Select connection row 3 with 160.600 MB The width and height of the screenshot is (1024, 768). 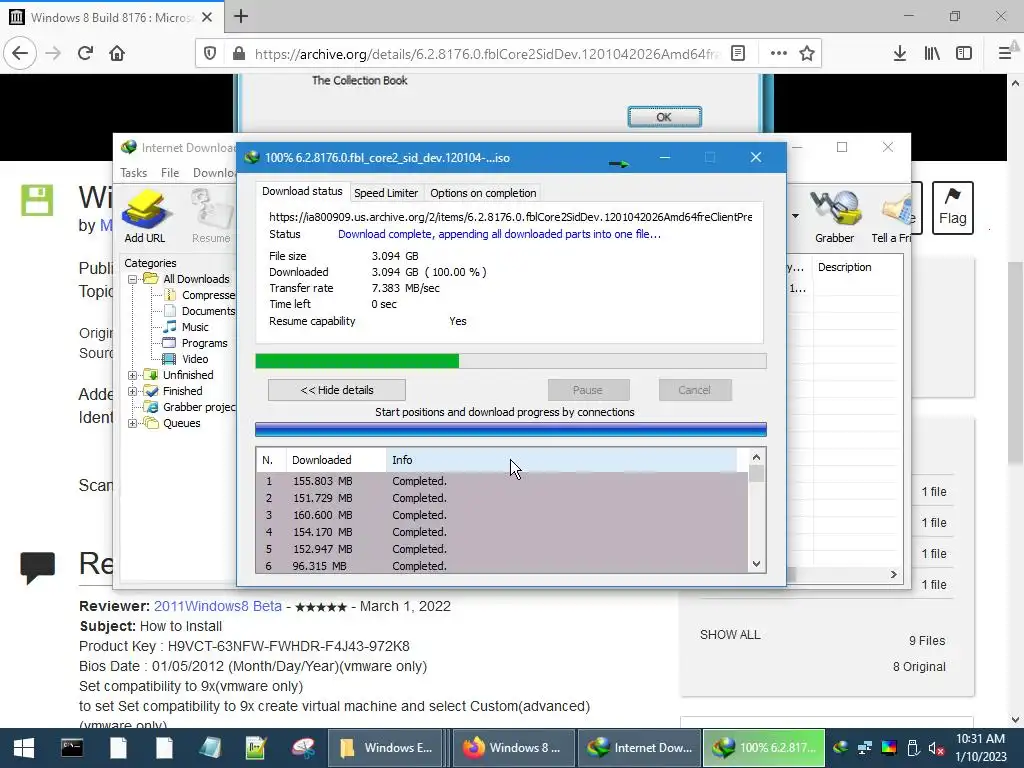(x=502, y=515)
